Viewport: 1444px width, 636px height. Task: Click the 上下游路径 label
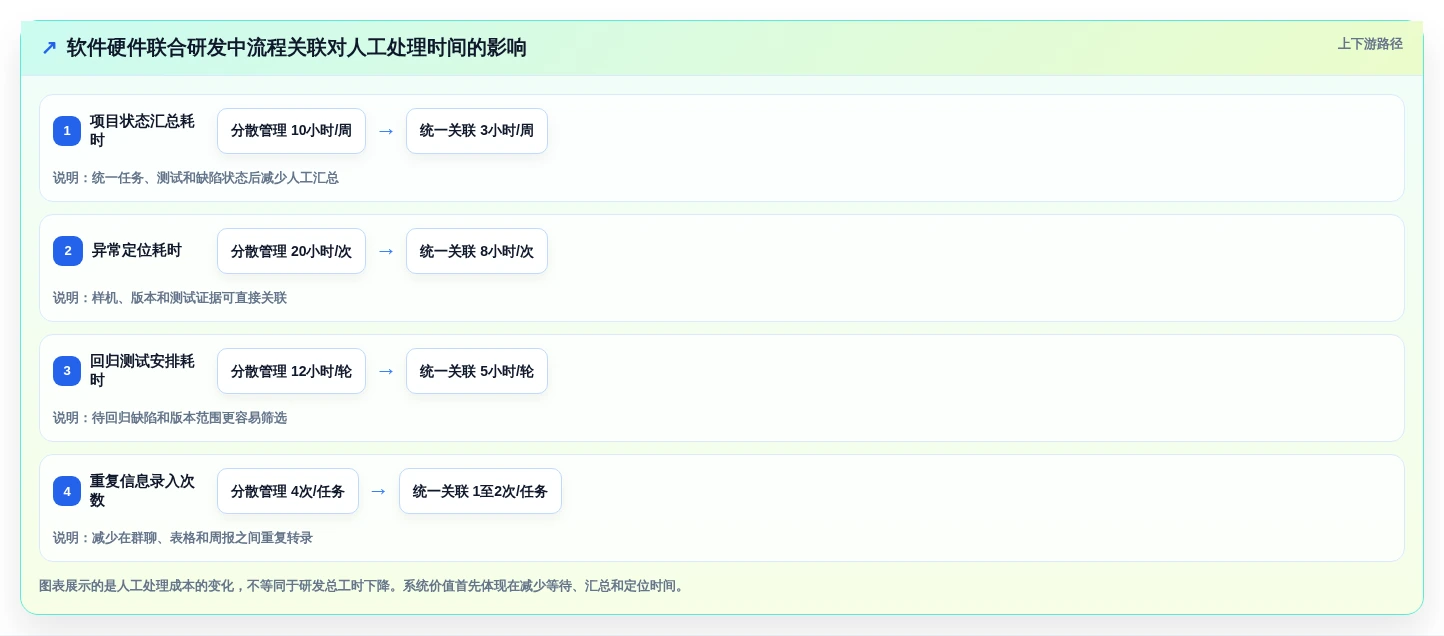tap(1370, 44)
